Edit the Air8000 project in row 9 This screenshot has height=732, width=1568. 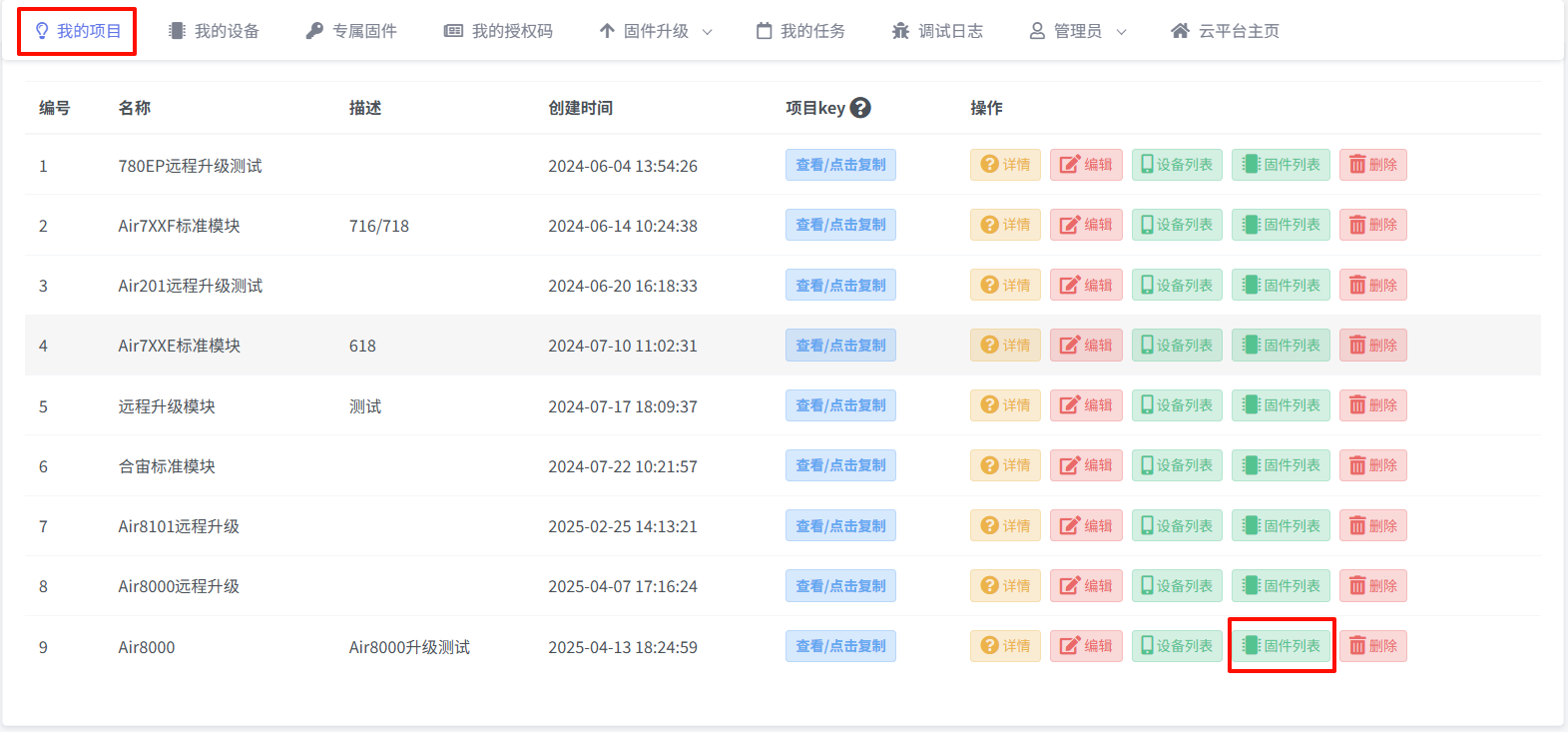point(1086,646)
